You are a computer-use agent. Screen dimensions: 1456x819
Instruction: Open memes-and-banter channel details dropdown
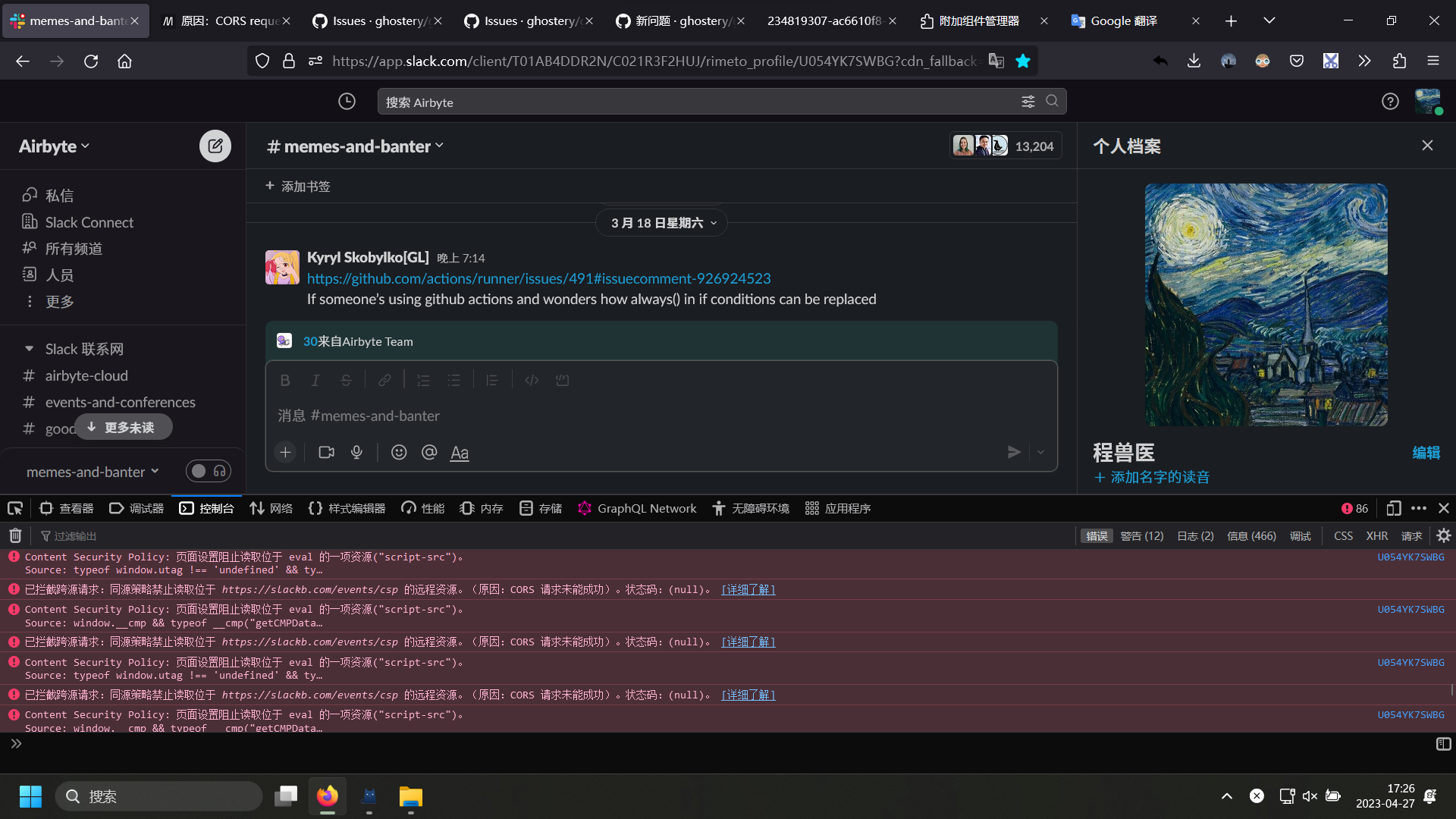356,146
